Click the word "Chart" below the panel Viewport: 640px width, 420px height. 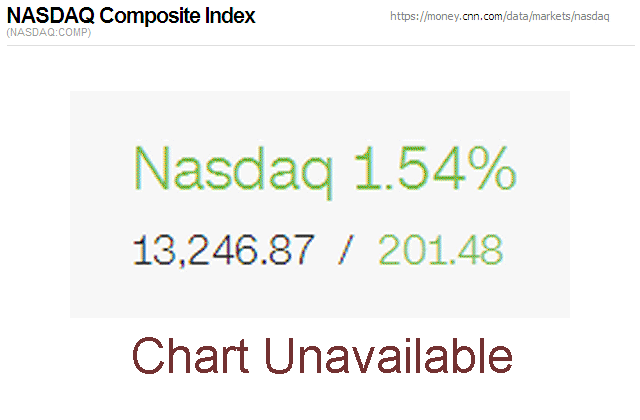[x=190, y=357]
